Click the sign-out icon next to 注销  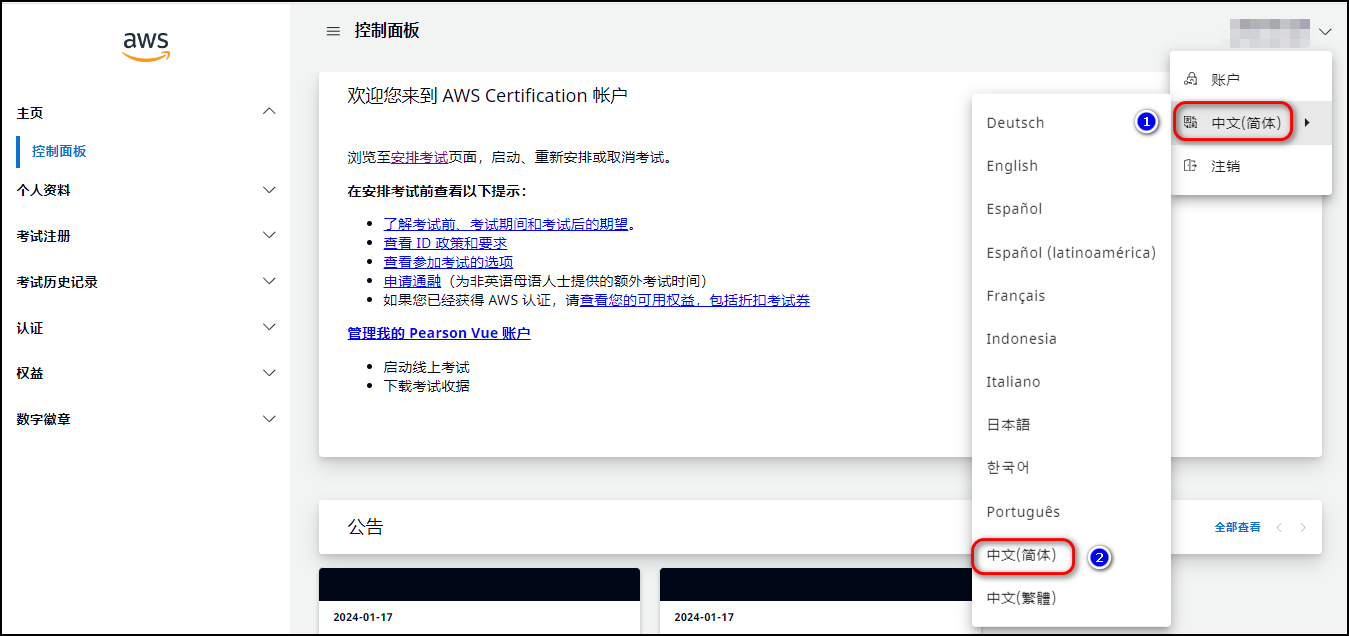pyautogui.click(x=1190, y=166)
